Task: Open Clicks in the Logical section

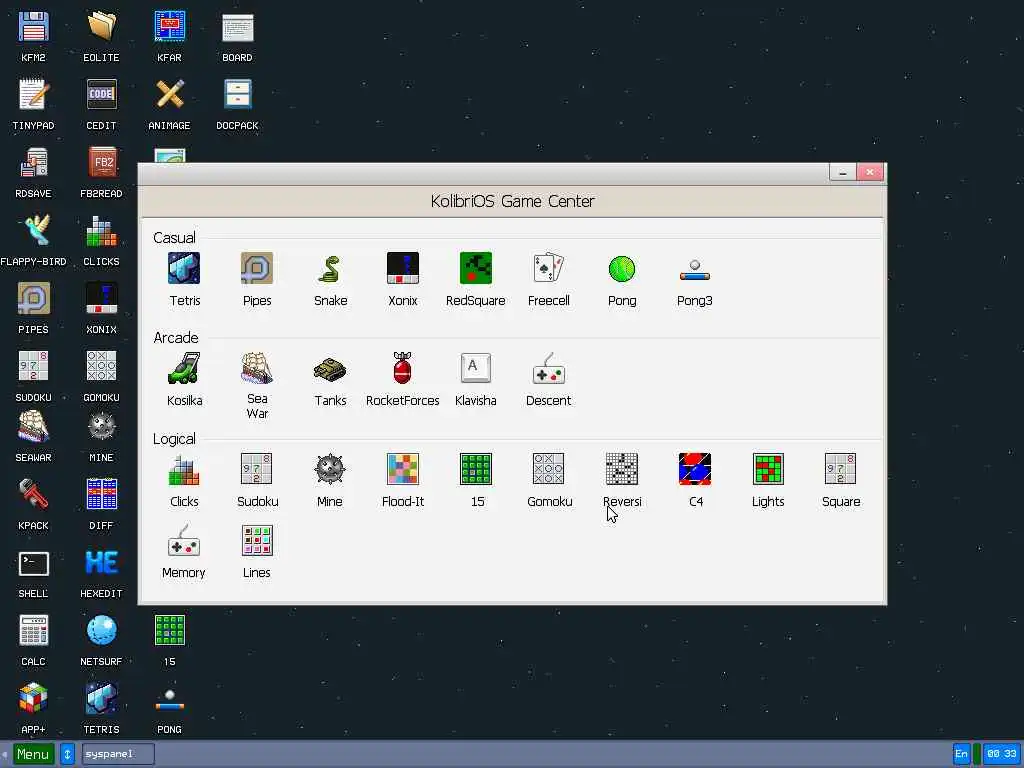Action: pyautogui.click(x=184, y=470)
